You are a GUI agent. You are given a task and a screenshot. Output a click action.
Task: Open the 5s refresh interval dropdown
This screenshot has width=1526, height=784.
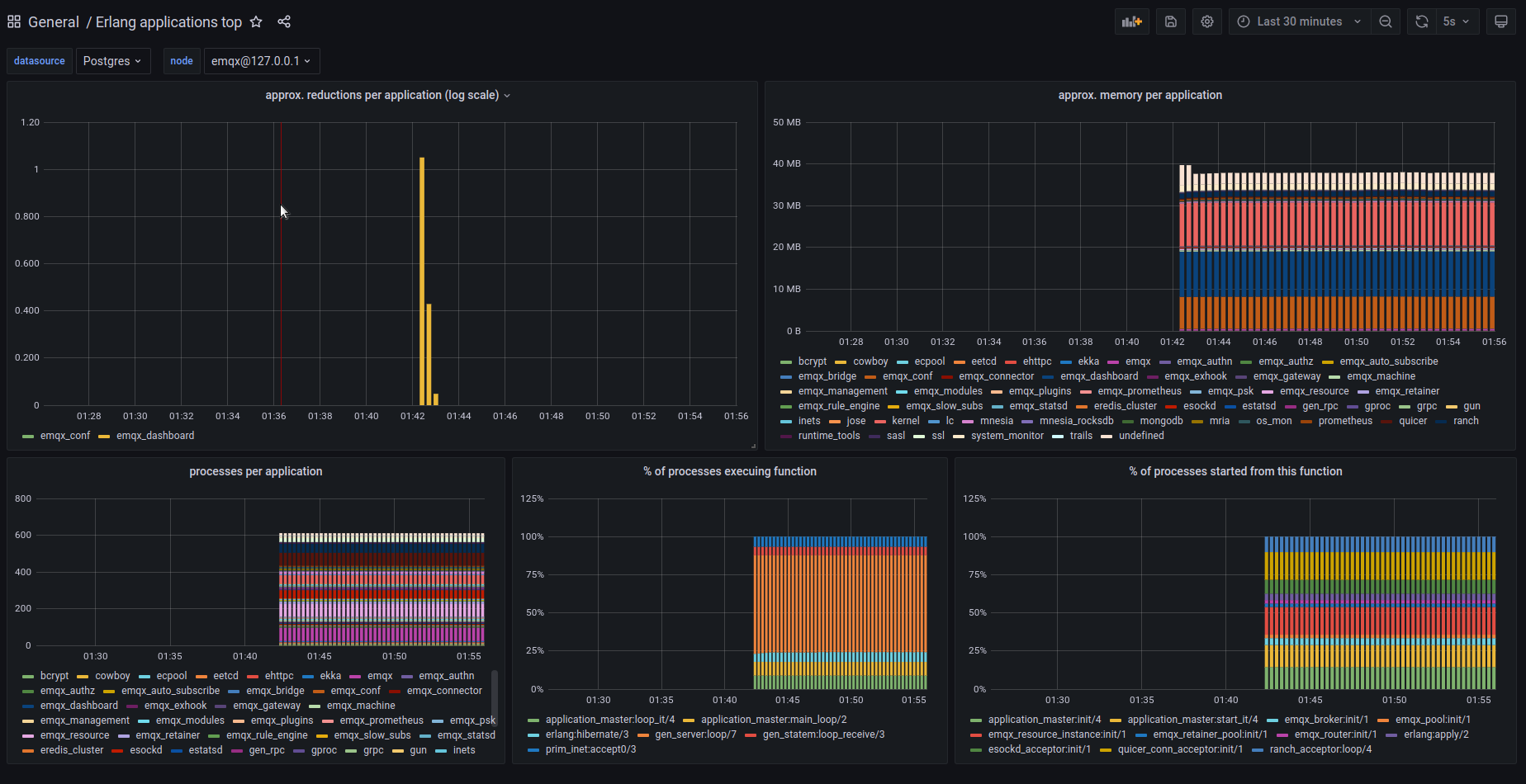pos(1457,21)
